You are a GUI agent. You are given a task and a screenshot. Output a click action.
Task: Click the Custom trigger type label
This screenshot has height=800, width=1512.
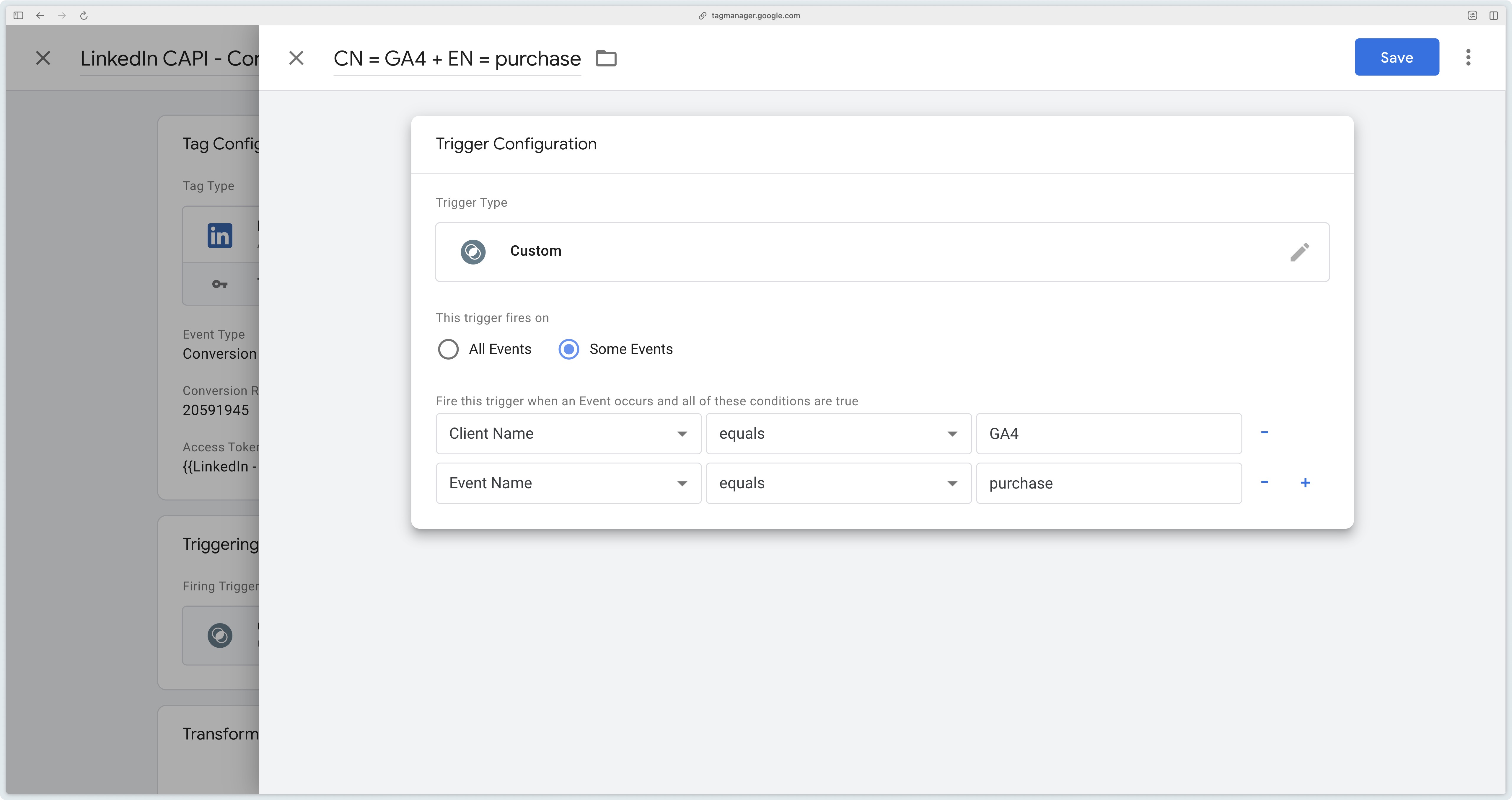tap(535, 251)
